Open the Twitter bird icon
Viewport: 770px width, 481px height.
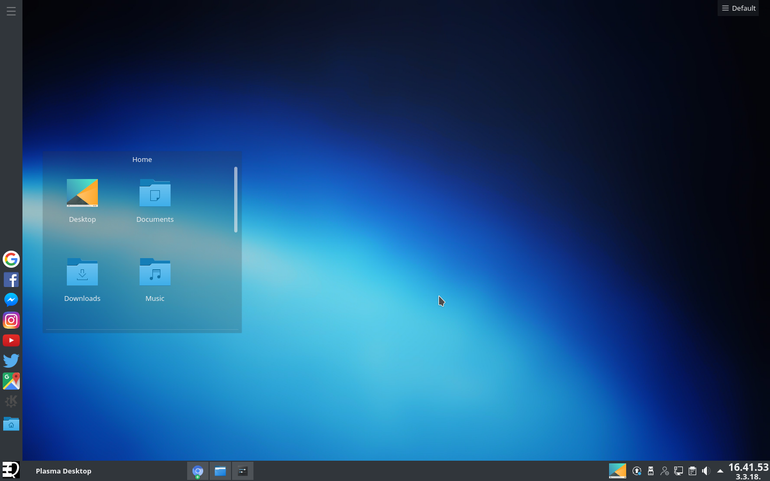(11, 361)
